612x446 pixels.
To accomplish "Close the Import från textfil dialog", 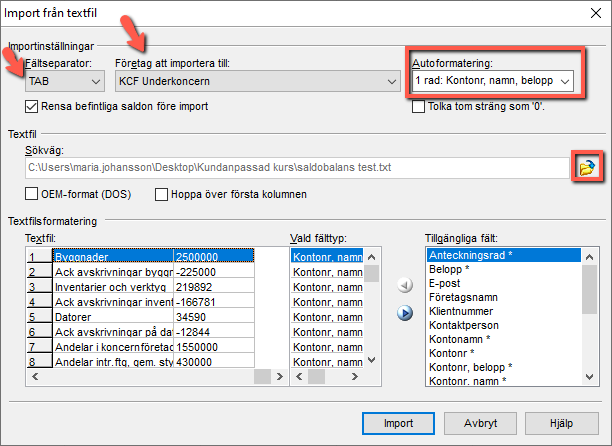I will click(x=596, y=13).
